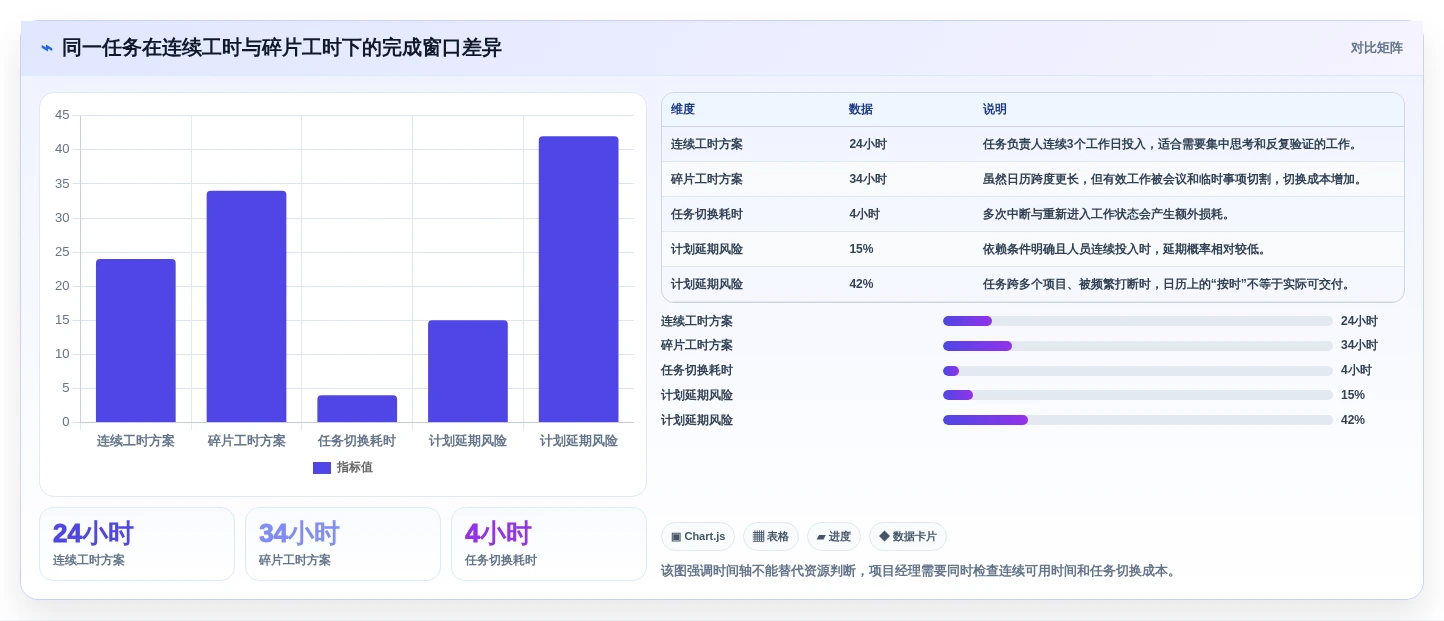Click the 碎片工时方案 progress bar

click(x=1137, y=346)
